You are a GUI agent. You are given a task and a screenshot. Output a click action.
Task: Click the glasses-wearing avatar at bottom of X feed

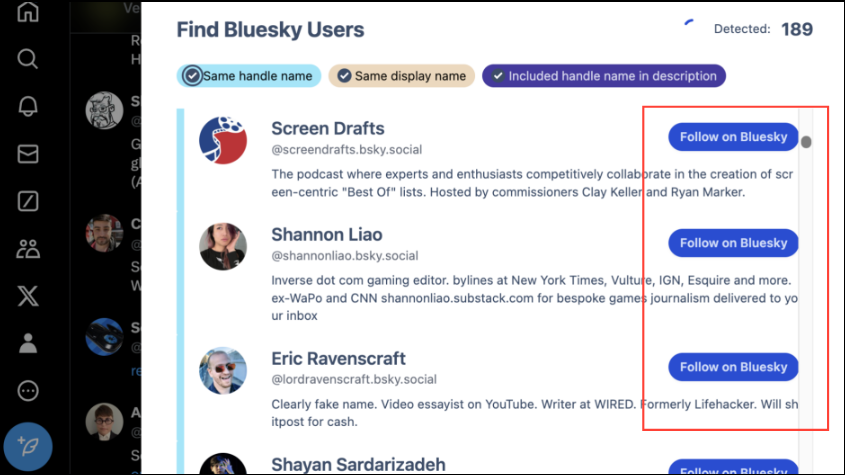click(x=104, y=422)
